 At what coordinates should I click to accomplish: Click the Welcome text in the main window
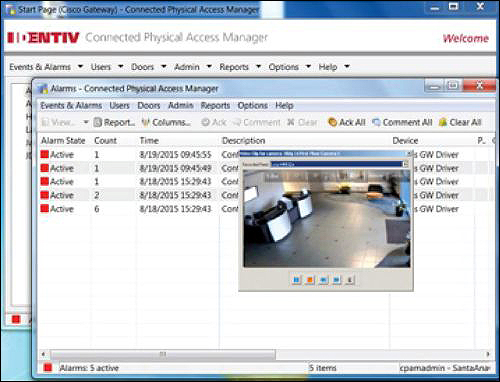tap(466, 38)
